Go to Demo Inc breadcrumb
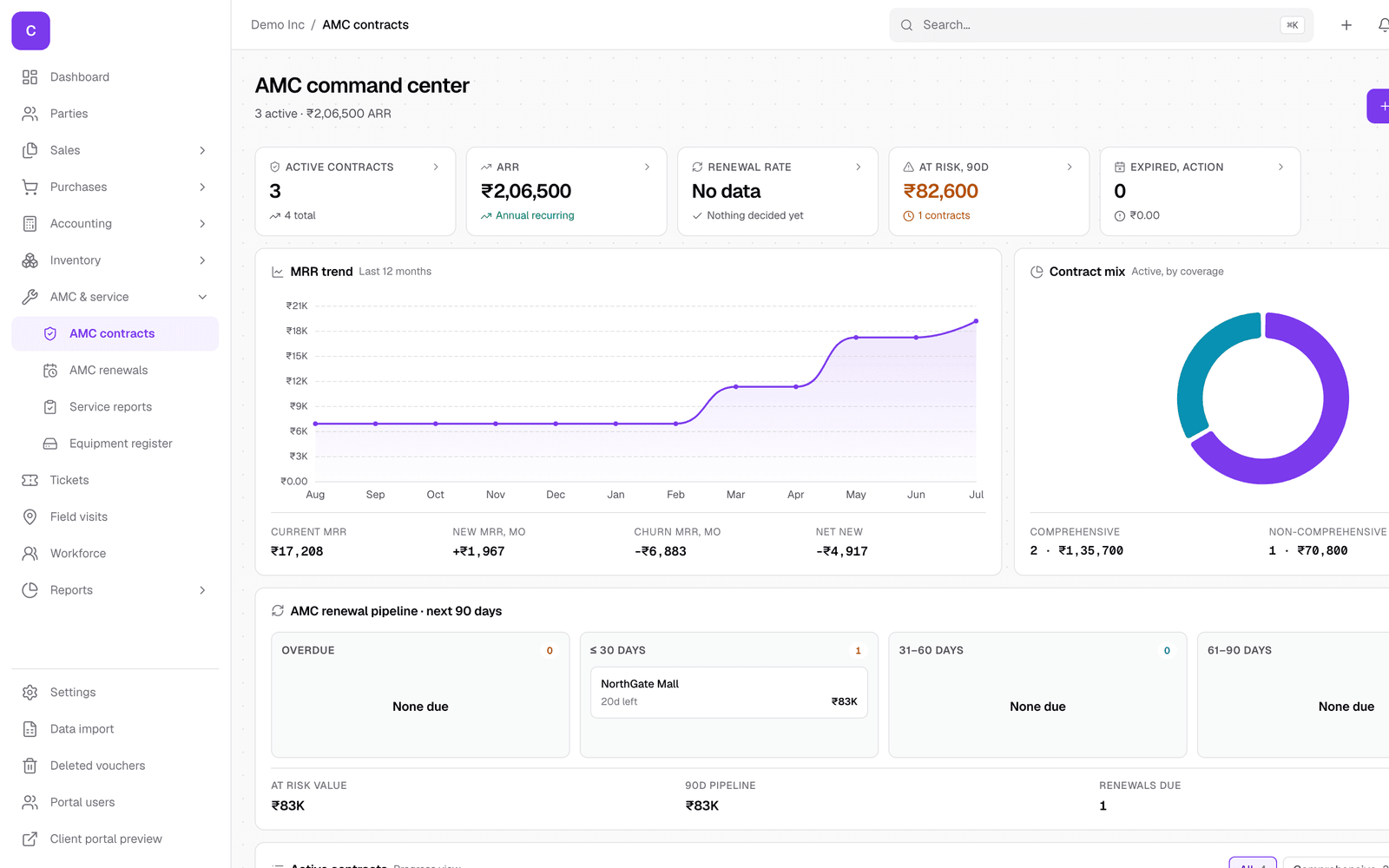Viewport: 1389px width, 868px height. click(x=278, y=25)
